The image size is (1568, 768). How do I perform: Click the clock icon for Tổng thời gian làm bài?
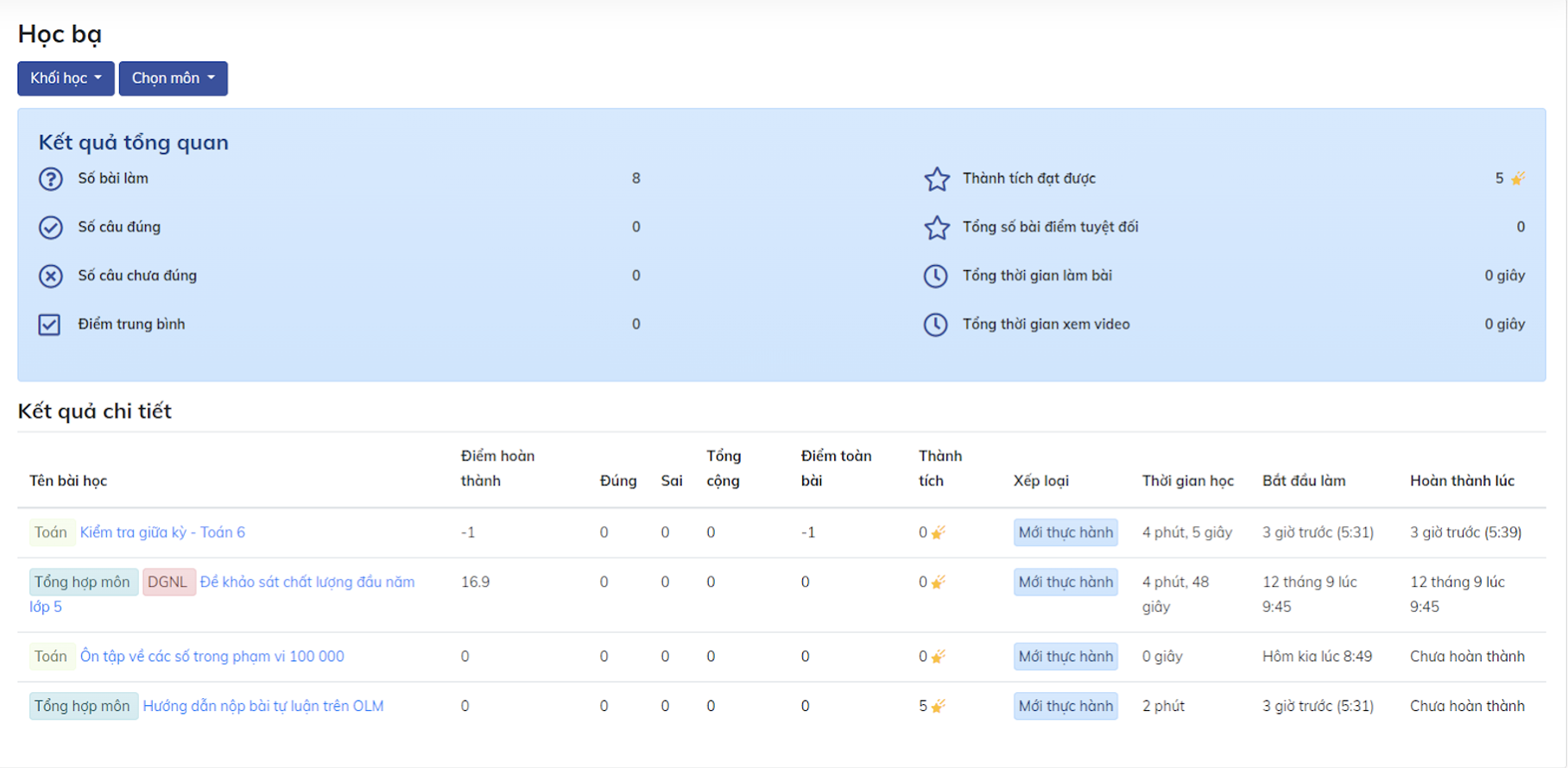pos(935,276)
